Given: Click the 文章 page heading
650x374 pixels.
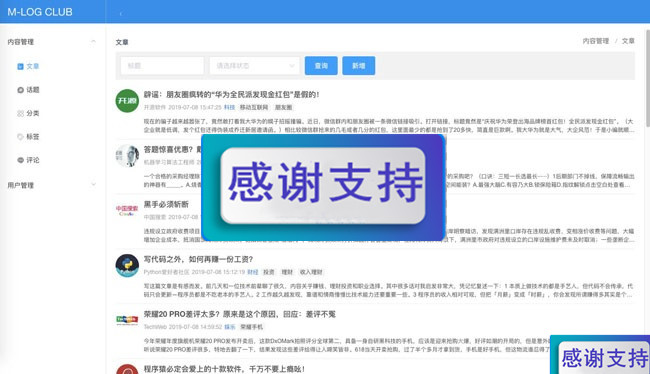Looking at the screenshot, I should (x=122, y=42).
